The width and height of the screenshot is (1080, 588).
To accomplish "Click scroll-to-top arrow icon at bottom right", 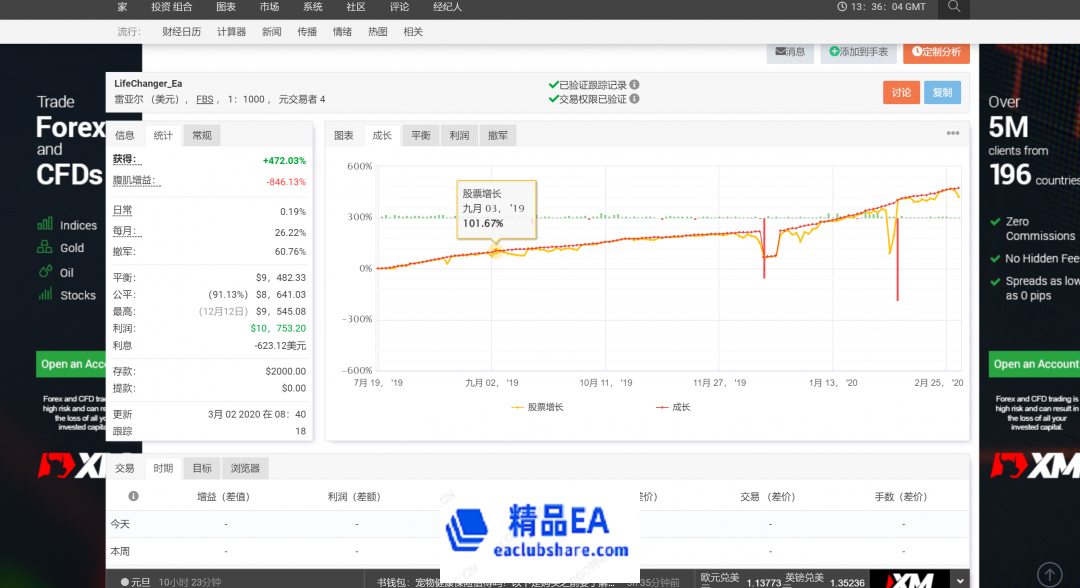I will click(x=1049, y=574).
